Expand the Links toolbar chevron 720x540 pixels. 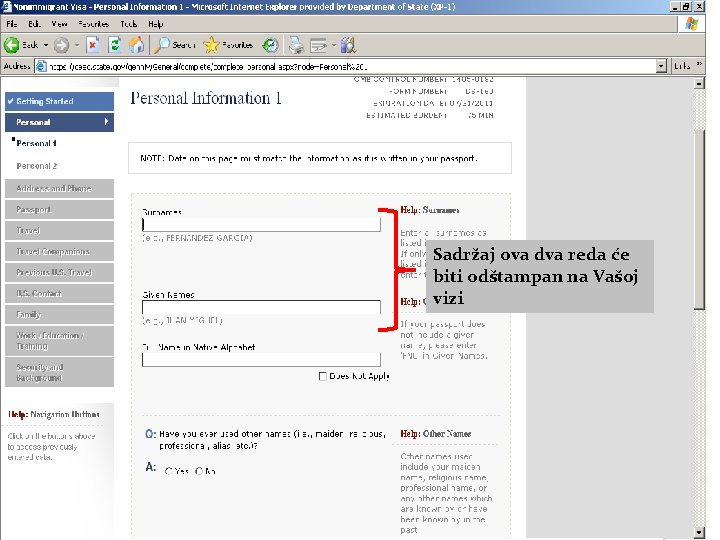tap(699, 64)
